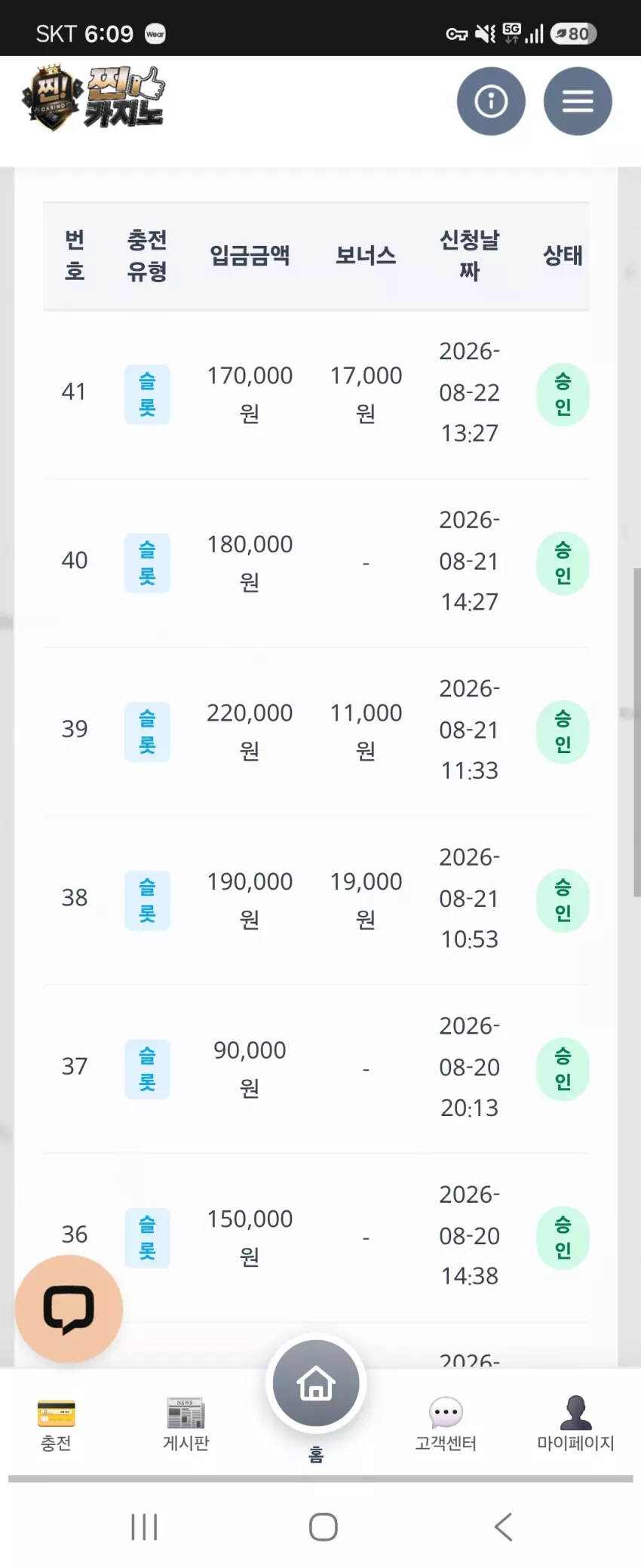Select the 슬롯 tag in row 41

tap(147, 395)
